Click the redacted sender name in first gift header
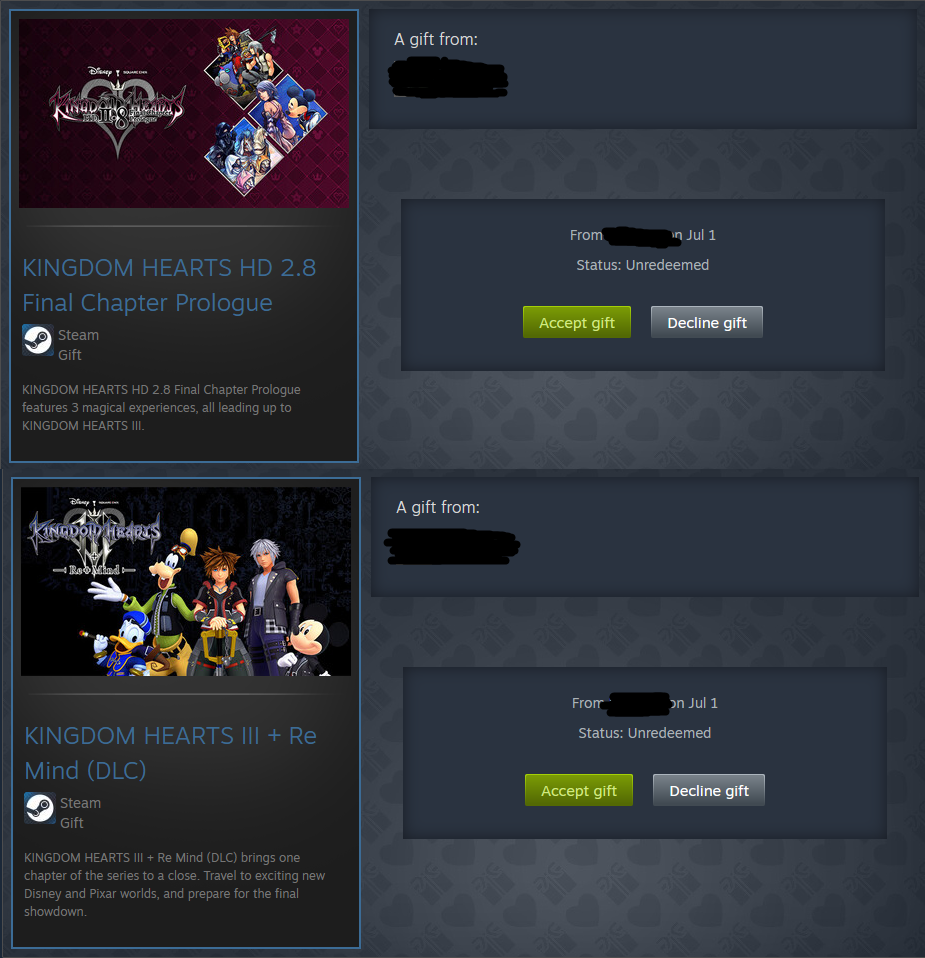 pyautogui.click(x=448, y=77)
